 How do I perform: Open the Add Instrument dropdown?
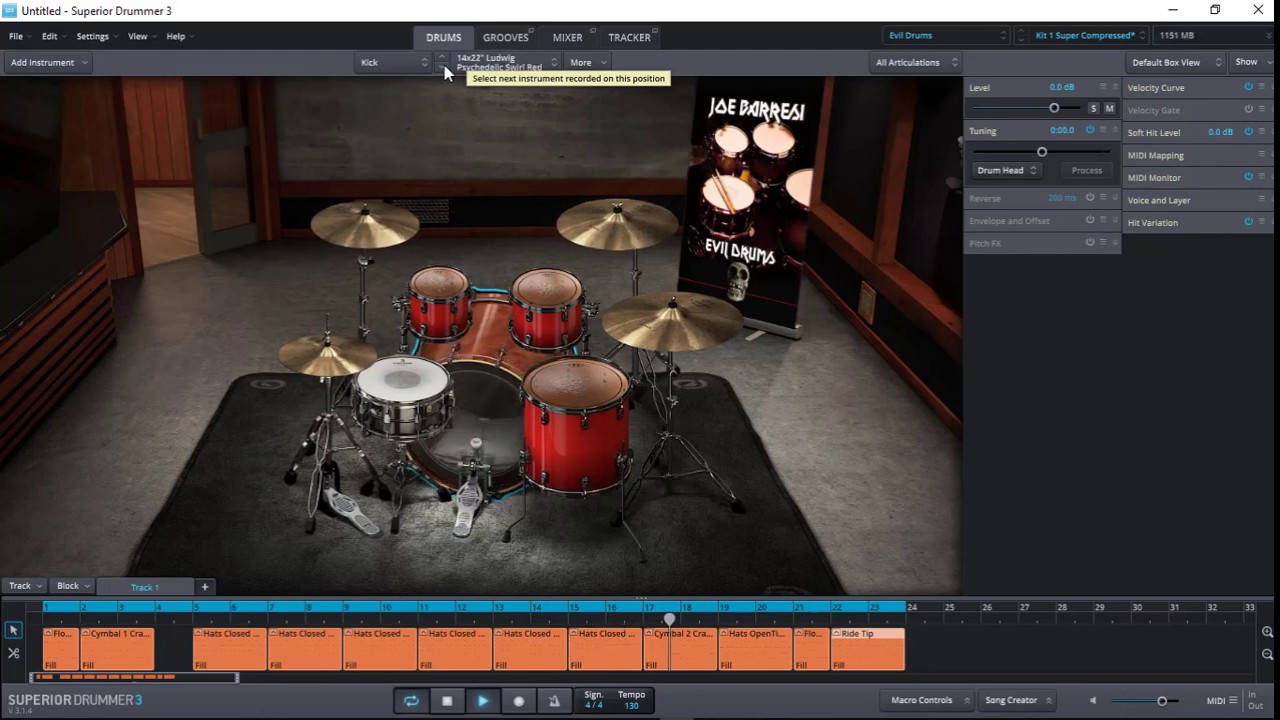coord(48,62)
